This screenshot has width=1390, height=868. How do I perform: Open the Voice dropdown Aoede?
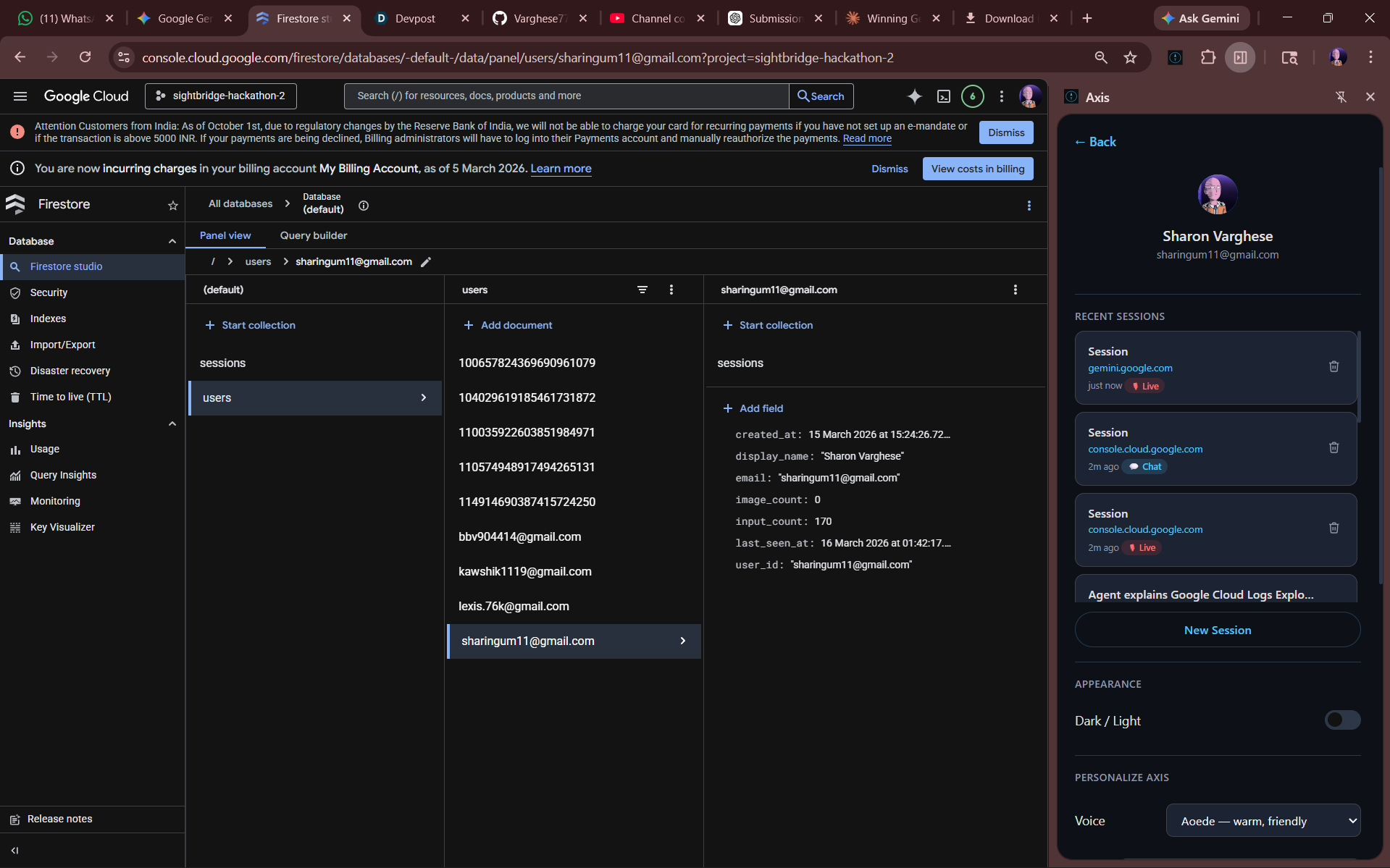coord(1263,820)
